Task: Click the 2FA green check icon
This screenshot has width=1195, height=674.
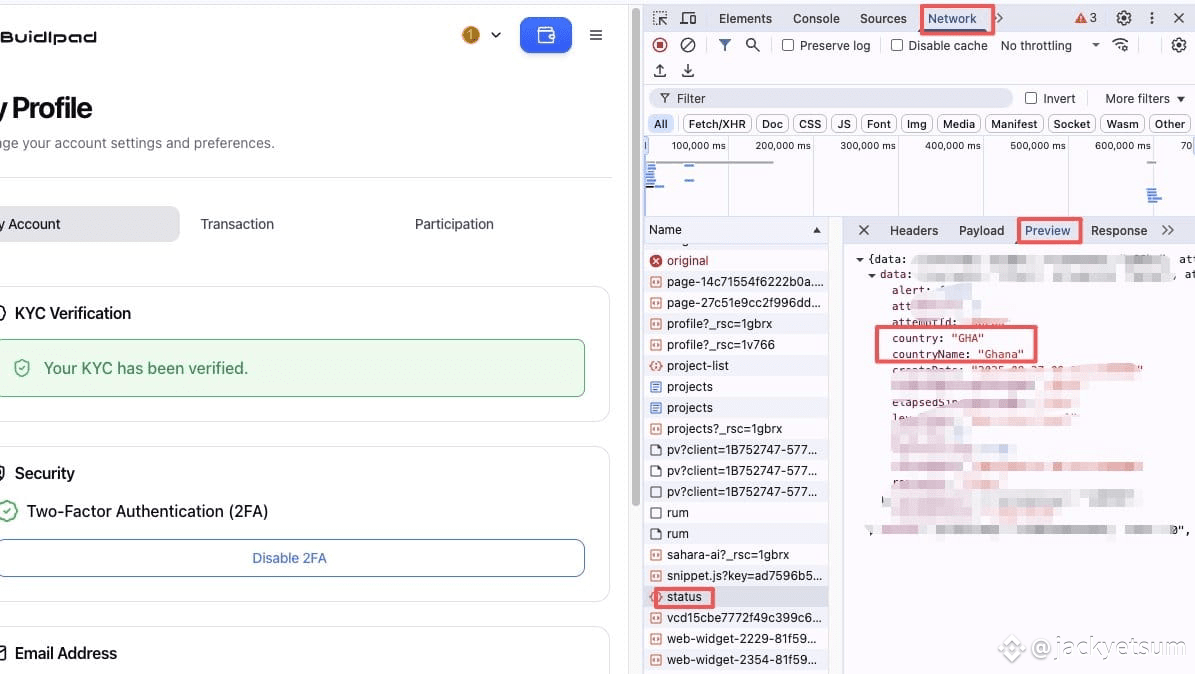Action: click(8, 511)
